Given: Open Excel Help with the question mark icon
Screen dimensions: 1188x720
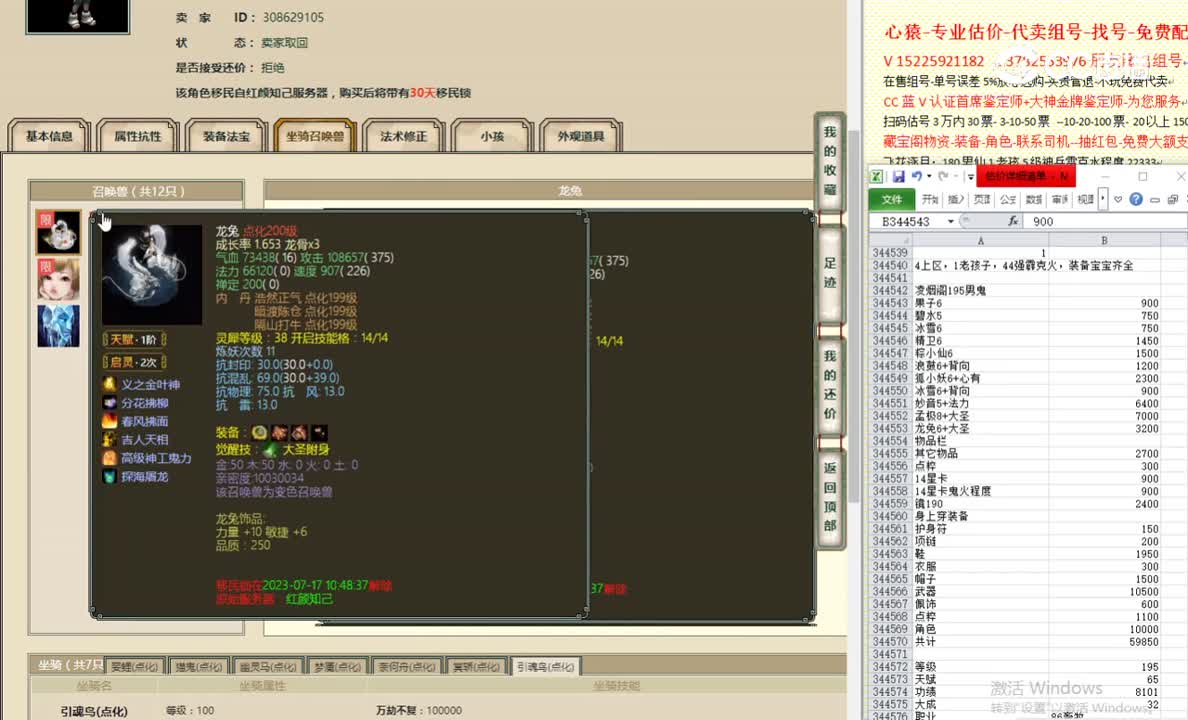Looking at the screenshot, I should tap(1135, 199).
